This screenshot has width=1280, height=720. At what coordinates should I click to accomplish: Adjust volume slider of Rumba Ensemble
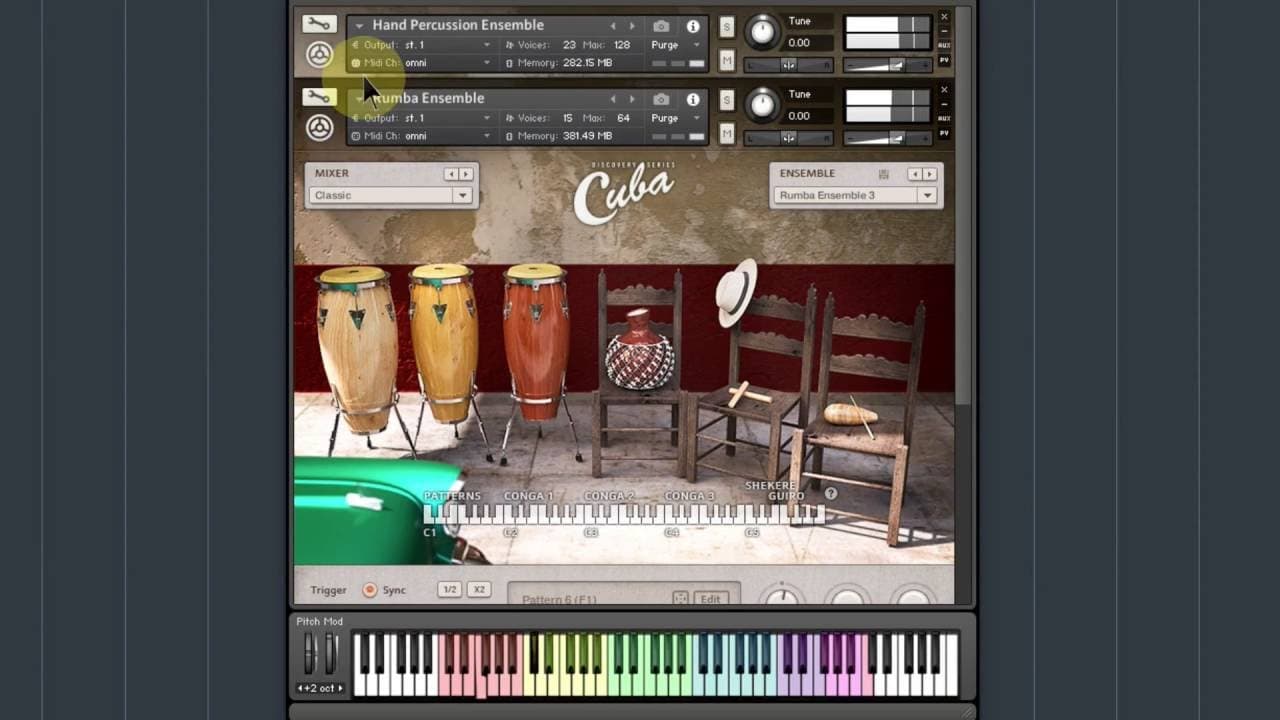point(887,138)
